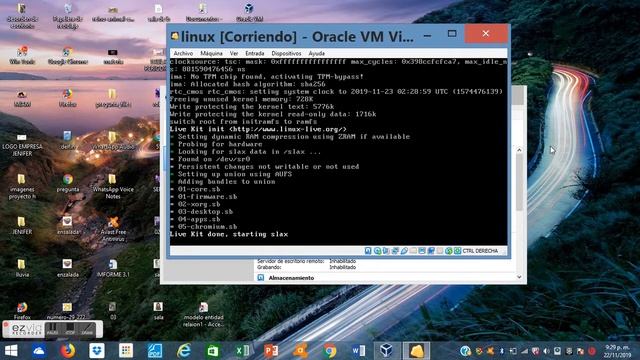Select the pregunta Chrome shortcut on the desktop

pos(68,183)
